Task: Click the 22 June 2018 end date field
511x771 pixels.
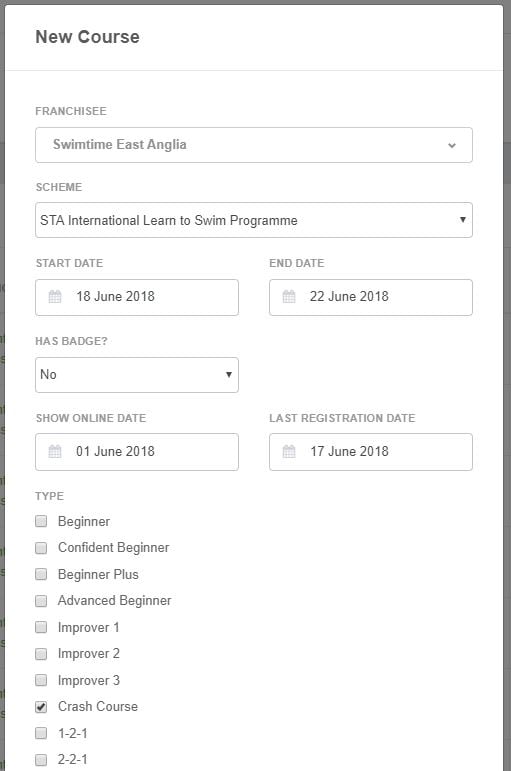Action: point(371,297)
